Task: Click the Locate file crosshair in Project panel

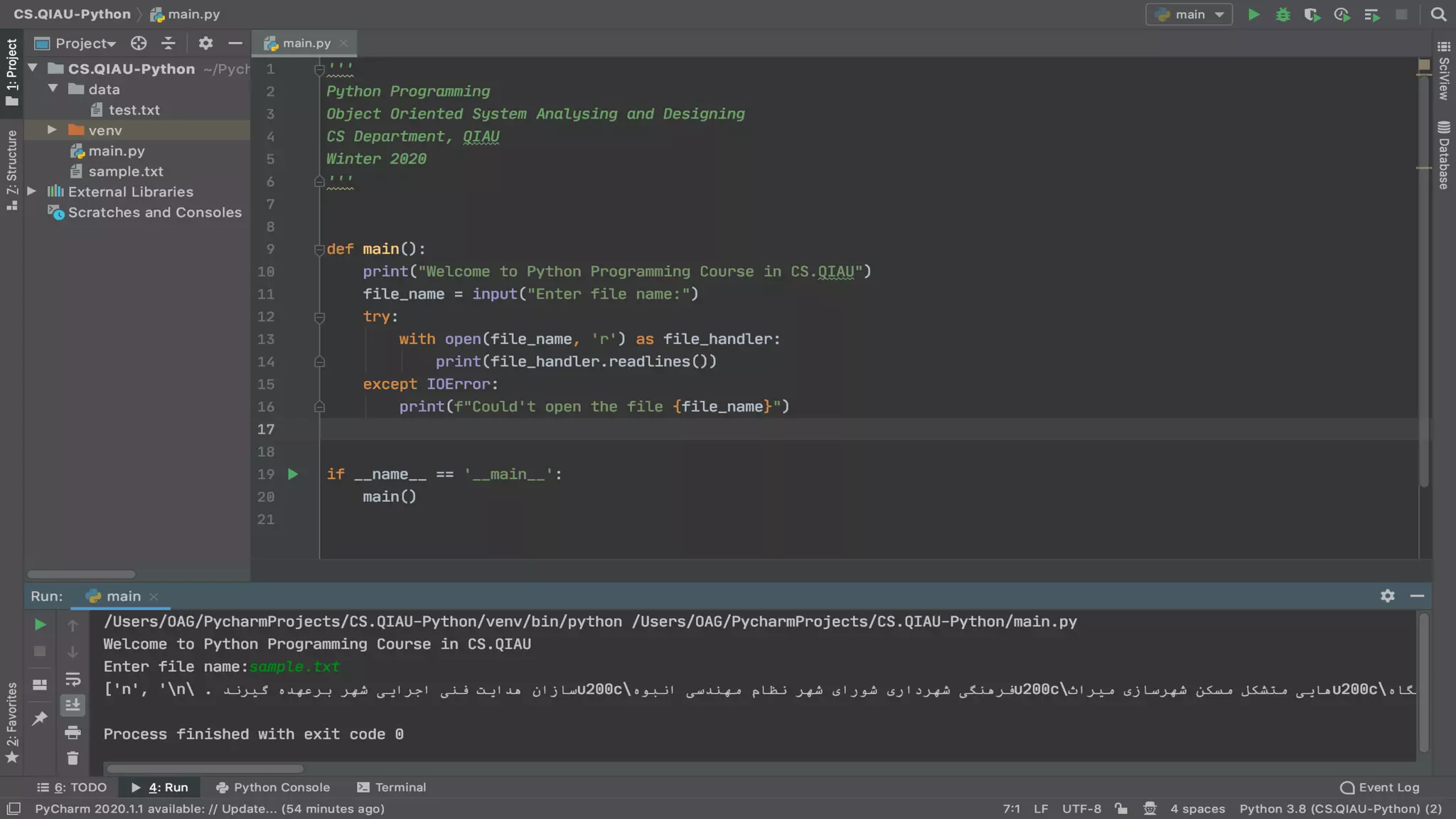Action: click(139, 43)
